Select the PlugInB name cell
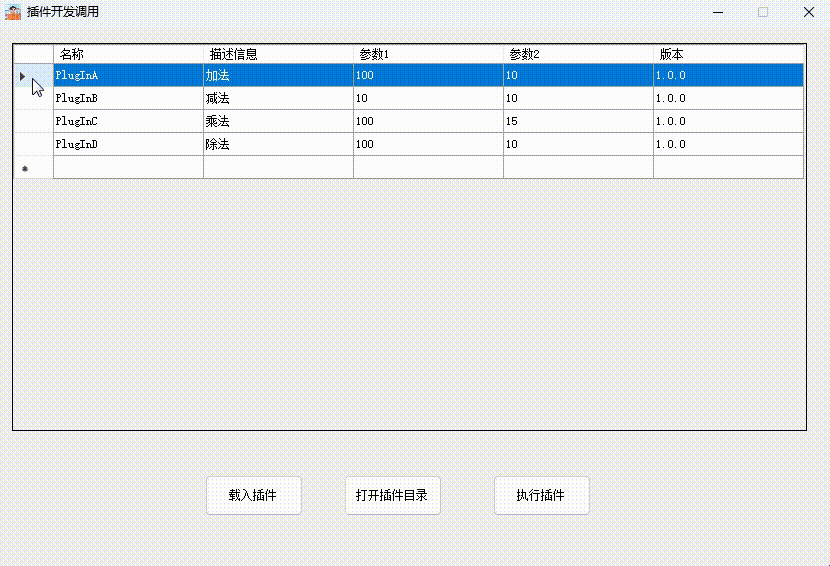 tap(128, 99)
